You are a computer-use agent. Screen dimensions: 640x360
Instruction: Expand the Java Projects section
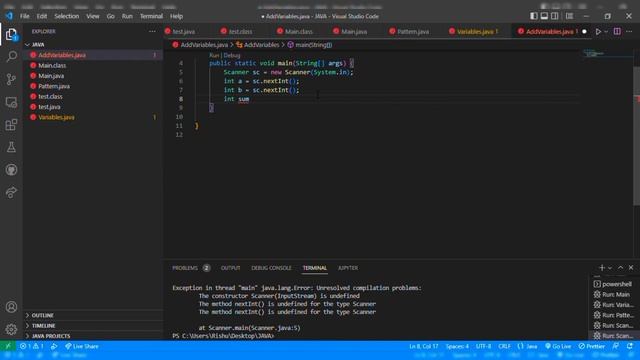51,336
